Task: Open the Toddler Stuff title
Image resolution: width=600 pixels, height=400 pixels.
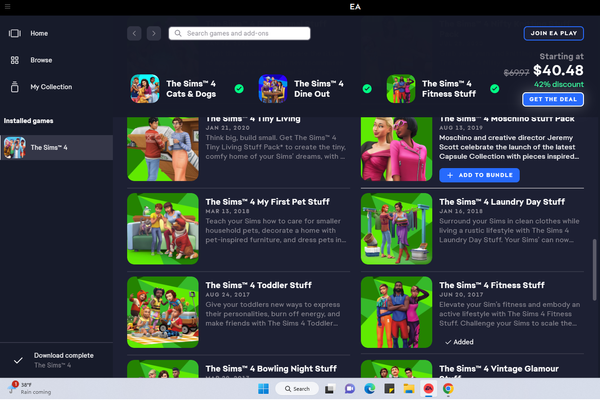Action: click(259, 285)
